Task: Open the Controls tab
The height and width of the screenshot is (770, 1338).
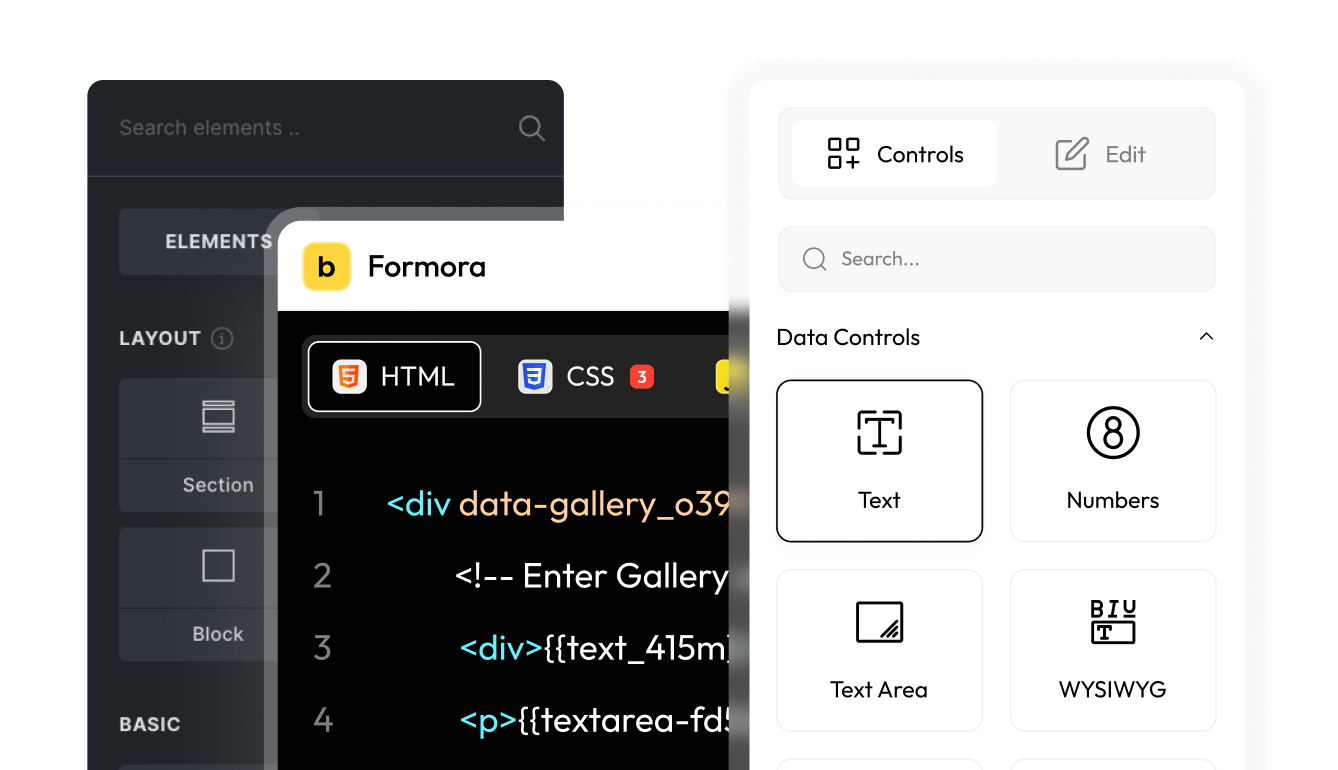Action: 894,154
